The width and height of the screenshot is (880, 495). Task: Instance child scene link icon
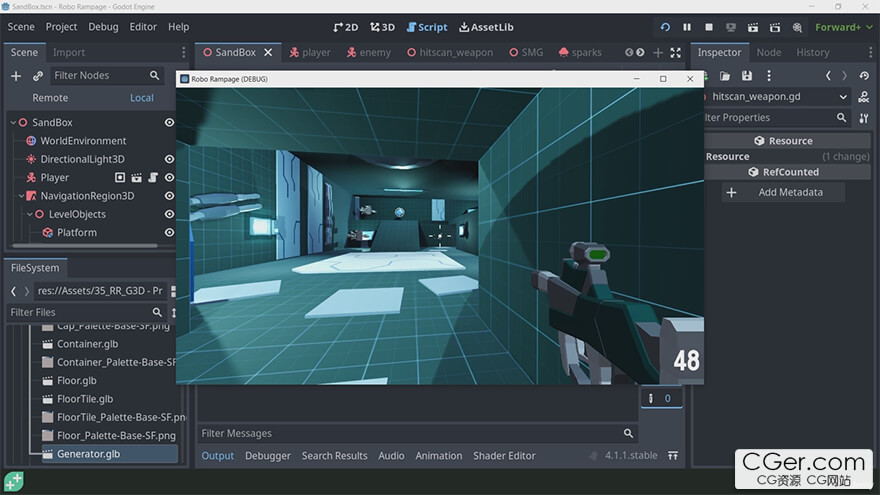(x=38, y=76)
